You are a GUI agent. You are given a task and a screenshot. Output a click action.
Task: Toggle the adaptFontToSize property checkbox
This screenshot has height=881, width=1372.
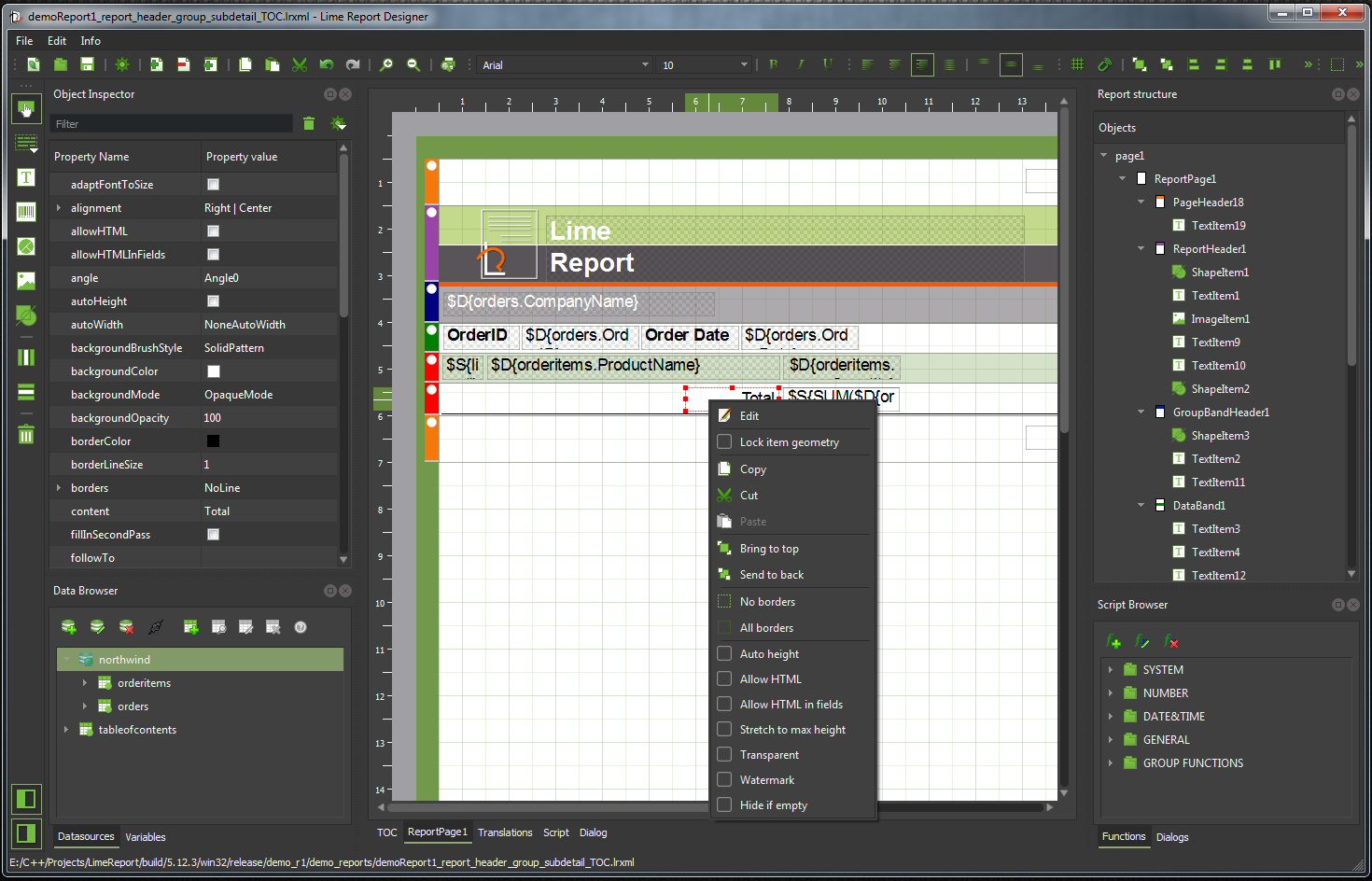coord(213,185)
